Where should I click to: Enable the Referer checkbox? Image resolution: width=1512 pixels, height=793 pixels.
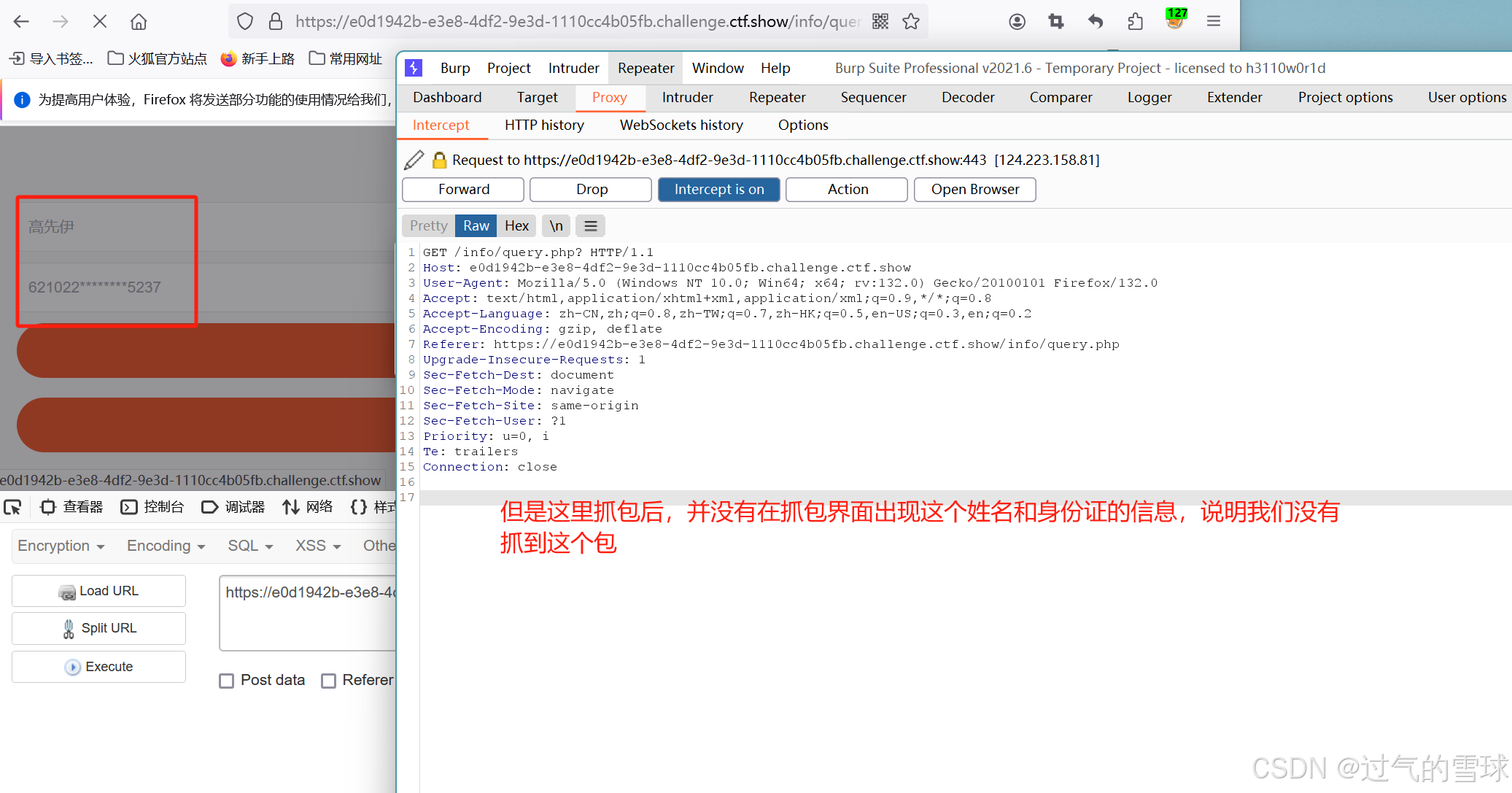(329, 681)
